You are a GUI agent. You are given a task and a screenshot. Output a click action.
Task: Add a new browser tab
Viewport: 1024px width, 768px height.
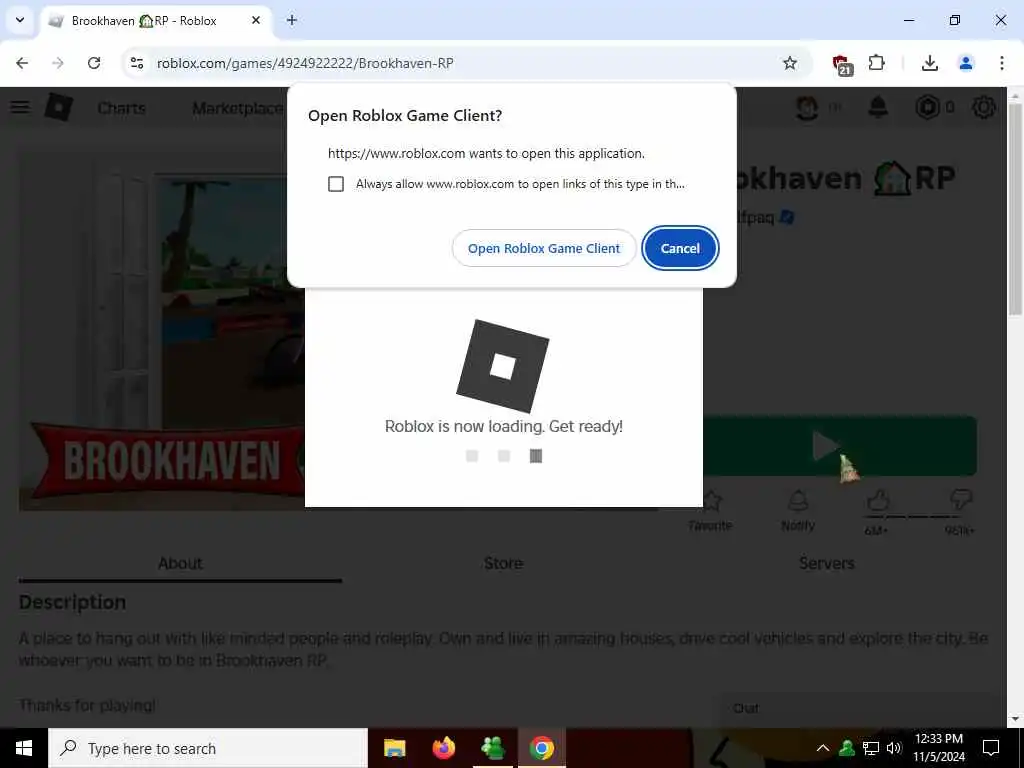pos(292,20)
